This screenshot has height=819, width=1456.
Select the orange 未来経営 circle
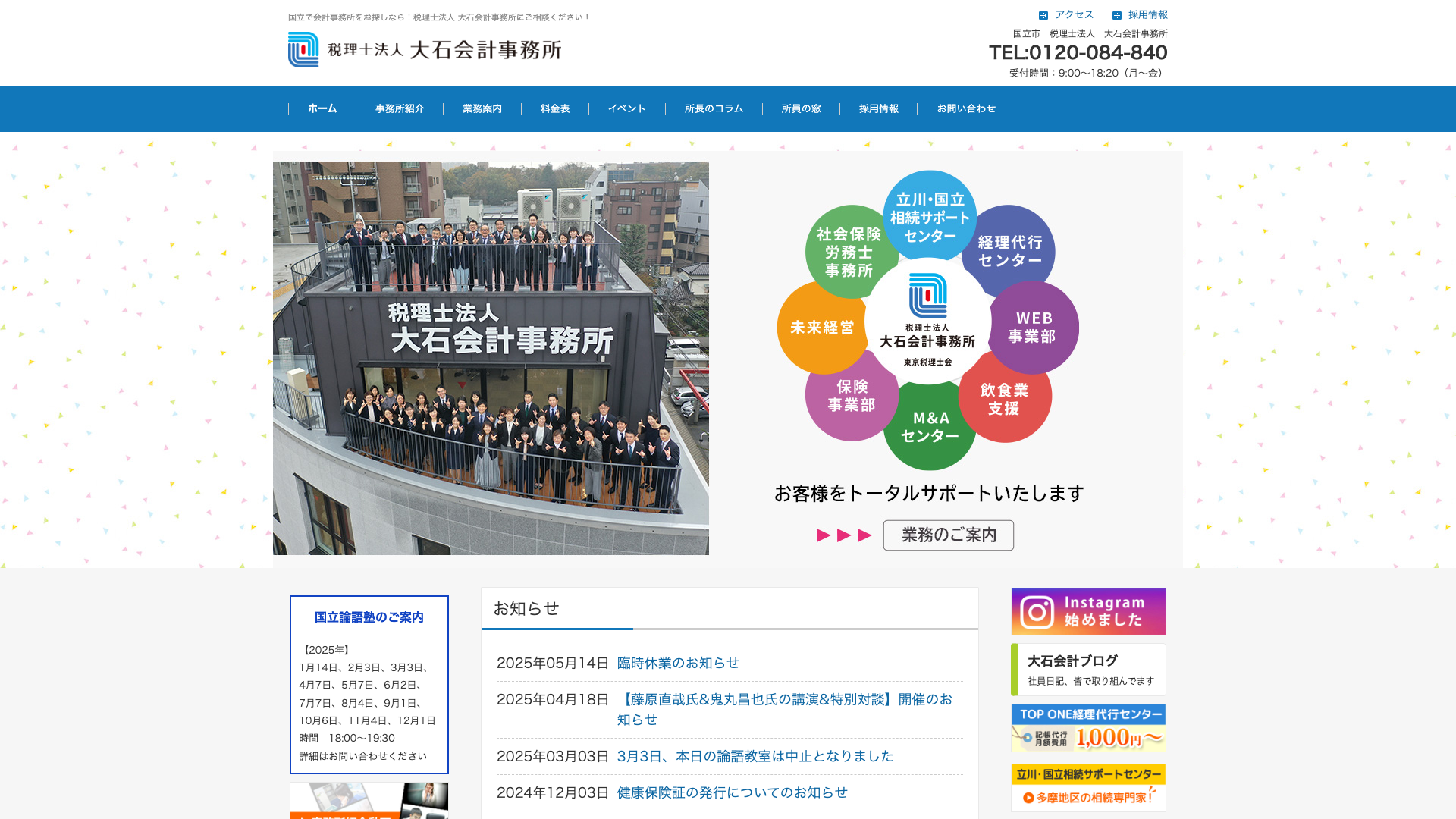coord(821,328)
